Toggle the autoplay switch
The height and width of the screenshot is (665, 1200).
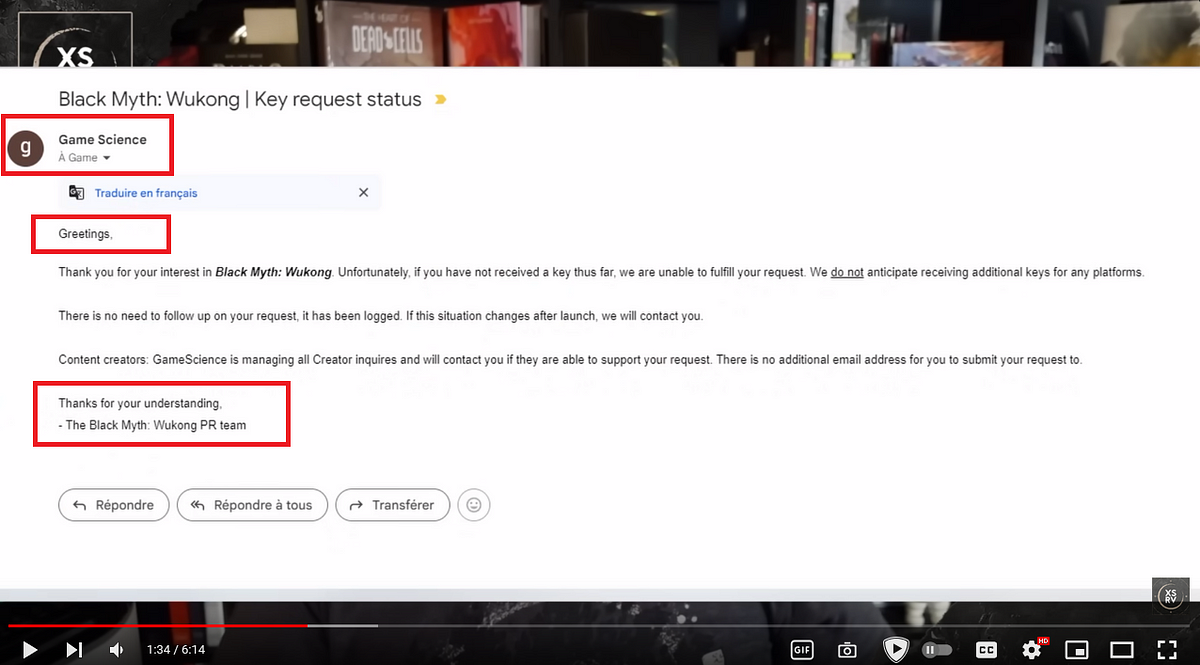click(937, 650)
